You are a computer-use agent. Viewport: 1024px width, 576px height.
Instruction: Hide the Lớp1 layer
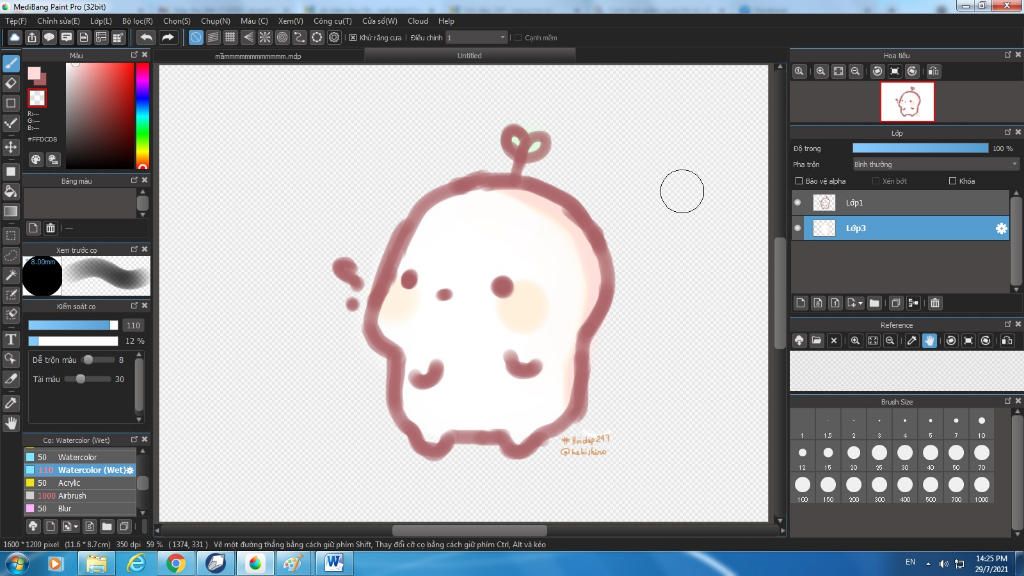coord(797,202)
